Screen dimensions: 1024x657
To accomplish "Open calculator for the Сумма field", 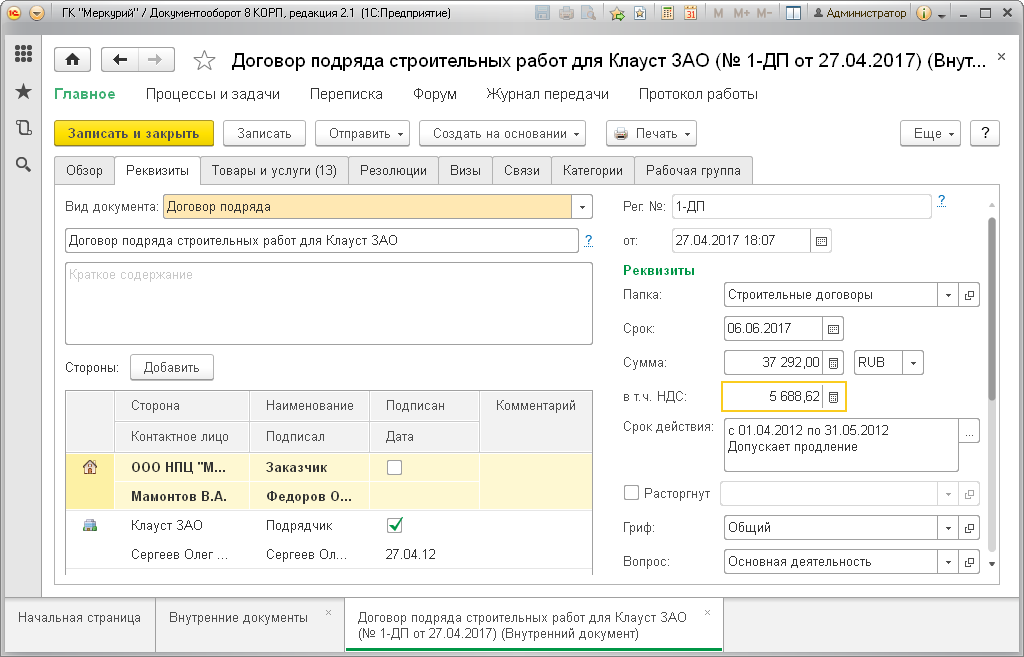I will coord(833,362).
